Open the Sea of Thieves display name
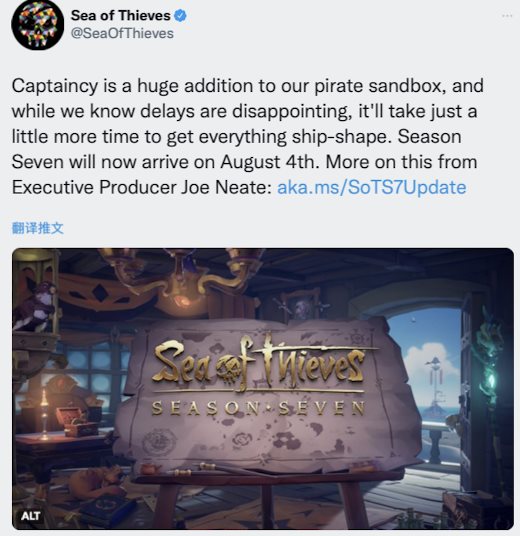Screen dimensions: 520x536 coord(121,16)
